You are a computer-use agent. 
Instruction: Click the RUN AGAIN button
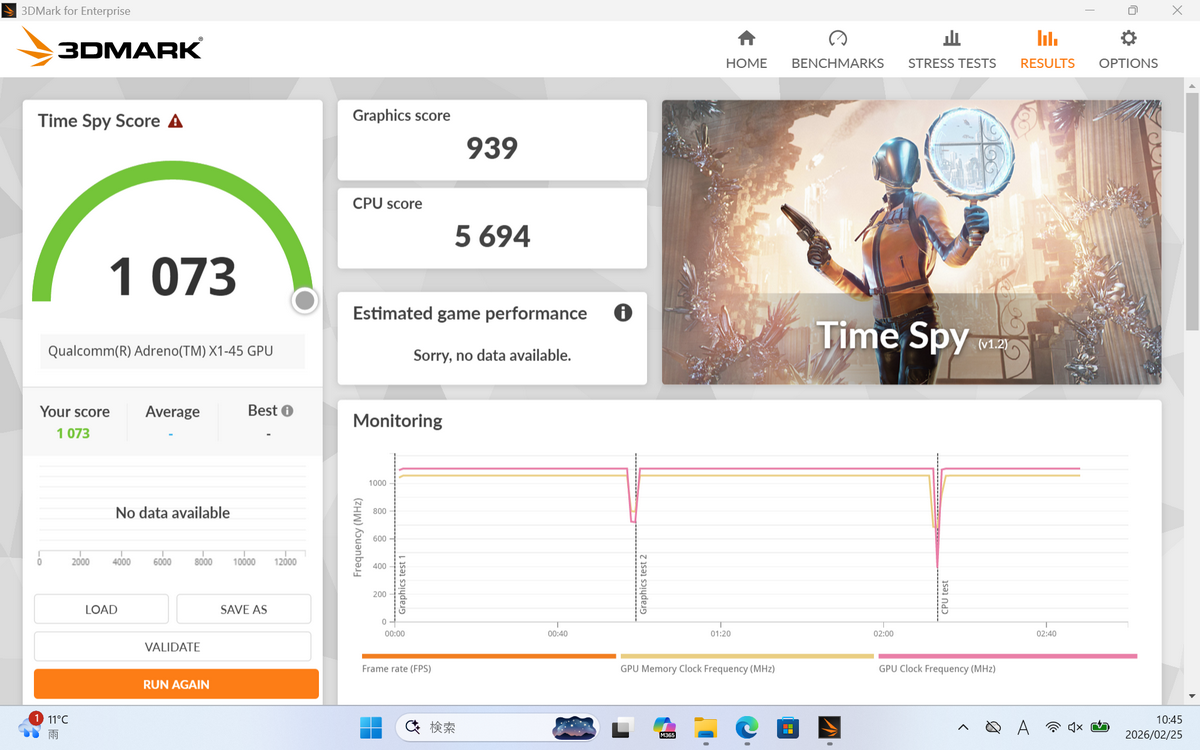click(x=176, y=684)
